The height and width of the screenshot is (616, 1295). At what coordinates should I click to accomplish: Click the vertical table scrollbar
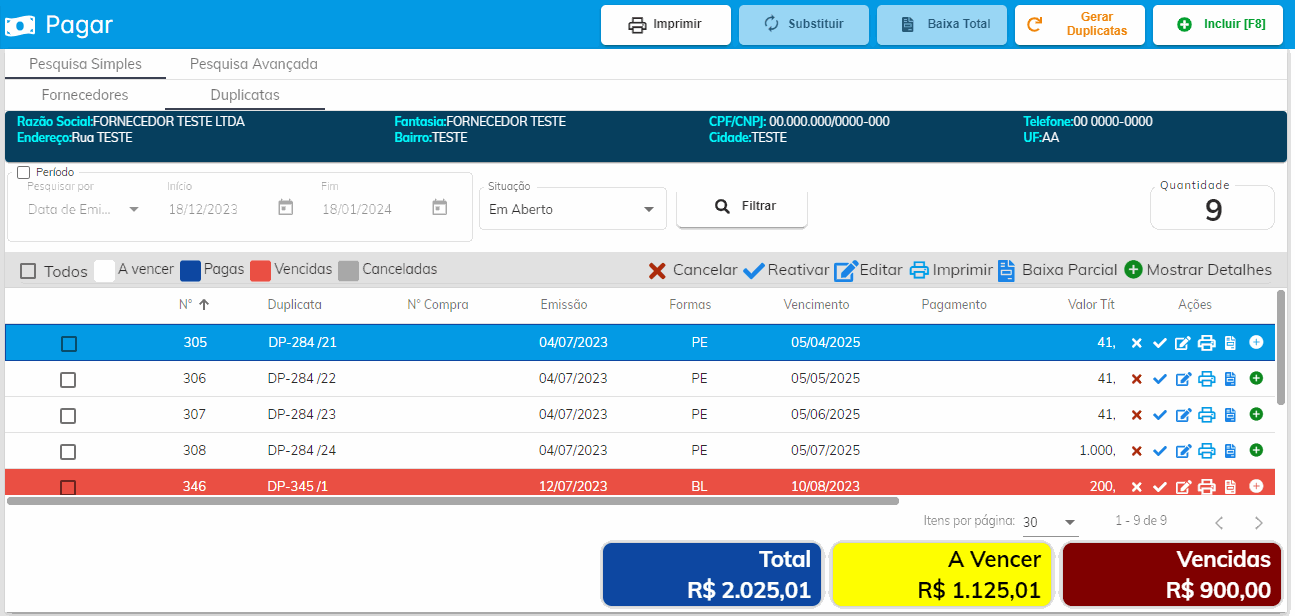[1281, 348]
